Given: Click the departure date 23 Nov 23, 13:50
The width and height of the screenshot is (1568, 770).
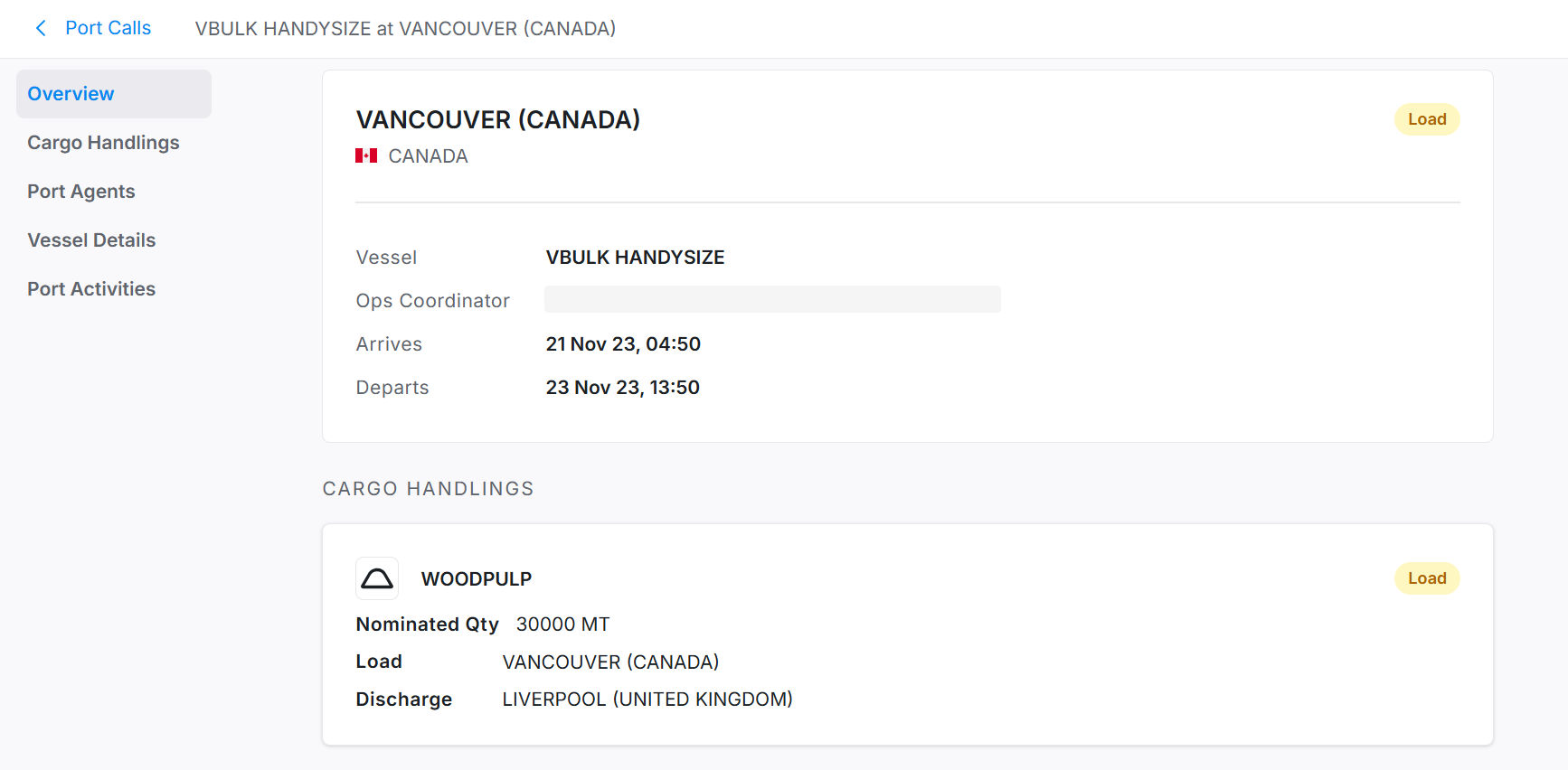Looking at the screenshot, I should [622, 388].
